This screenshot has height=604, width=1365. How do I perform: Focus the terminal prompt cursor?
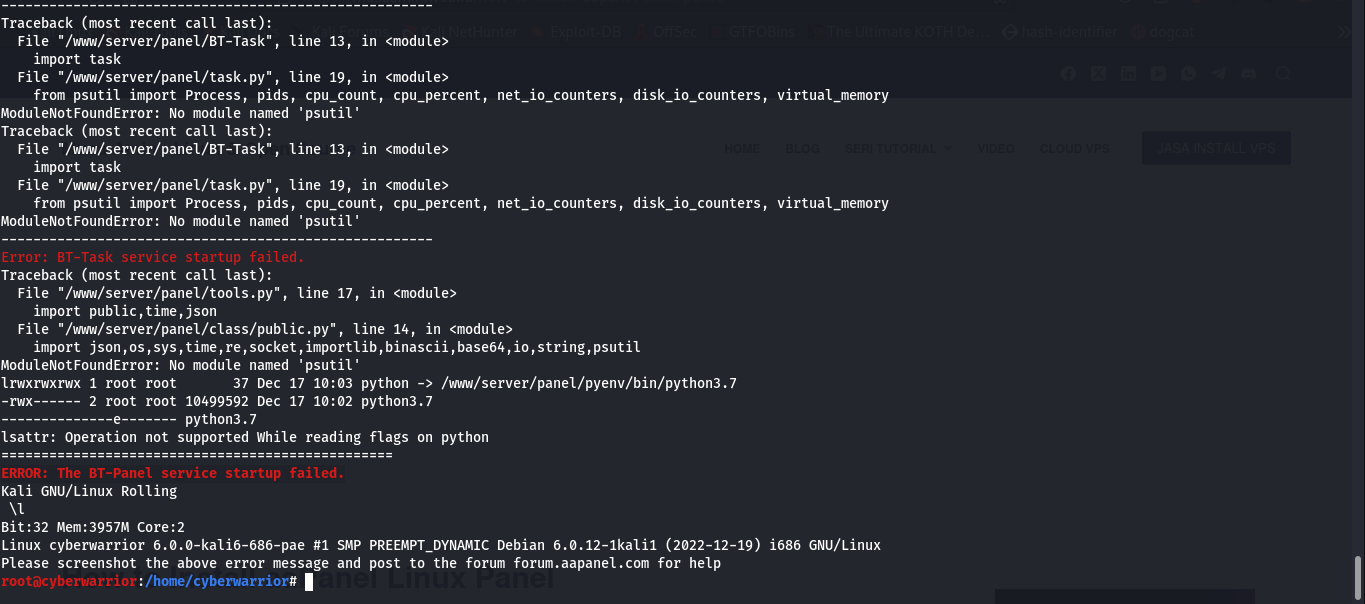point(309,581)
